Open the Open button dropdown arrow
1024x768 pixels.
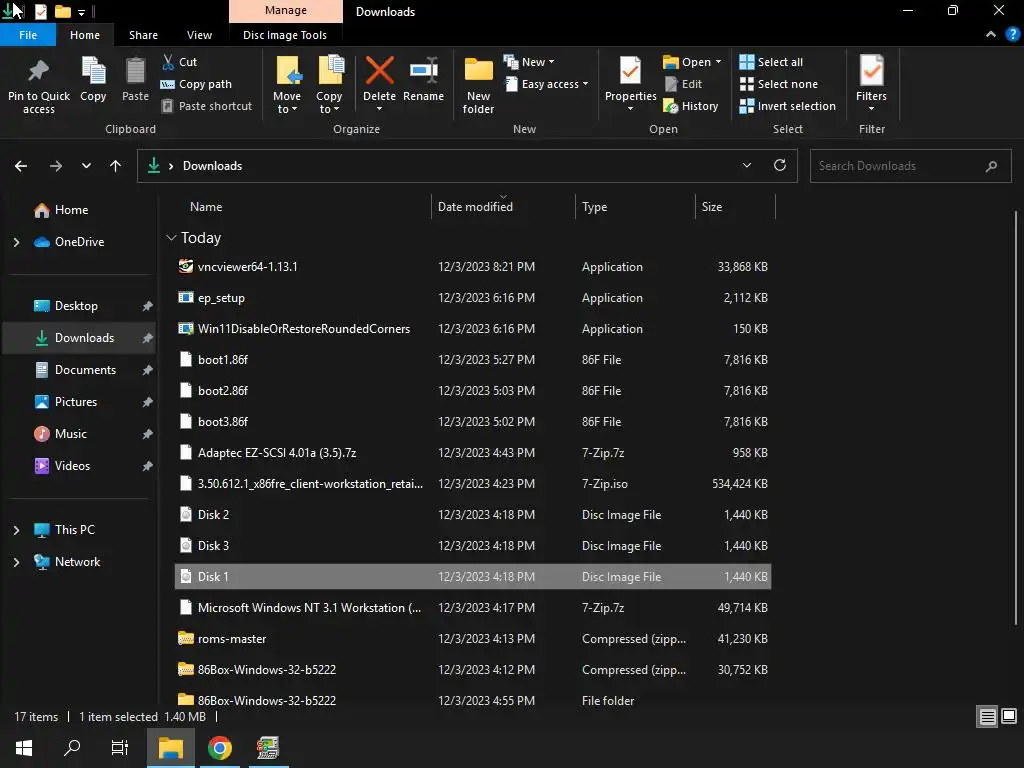tap(718, 62)
